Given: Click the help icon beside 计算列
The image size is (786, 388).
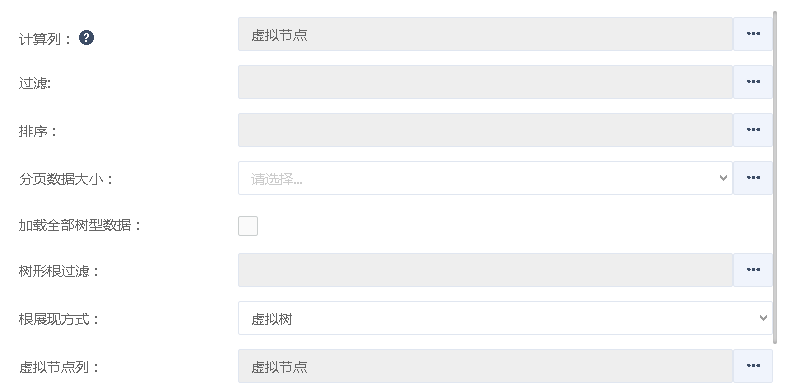Looking at the screenshot, I should tap(86, 38).
